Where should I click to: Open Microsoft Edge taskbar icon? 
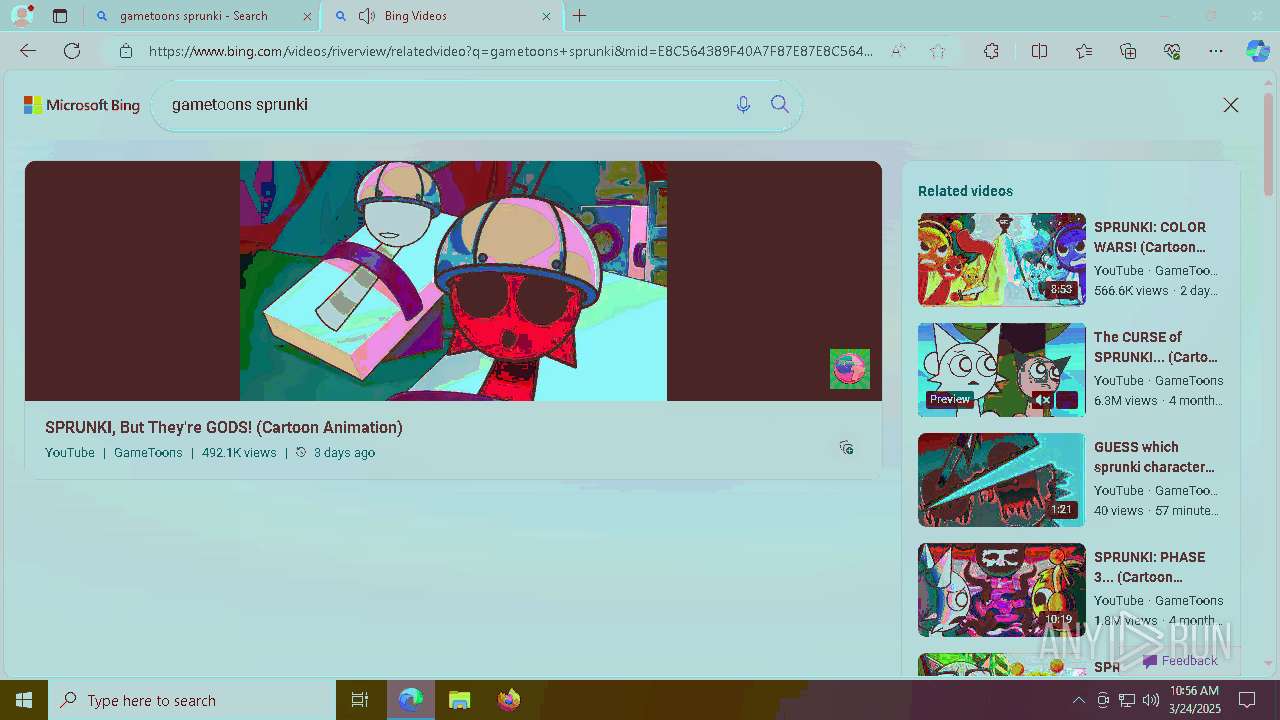tap(411, 700)
